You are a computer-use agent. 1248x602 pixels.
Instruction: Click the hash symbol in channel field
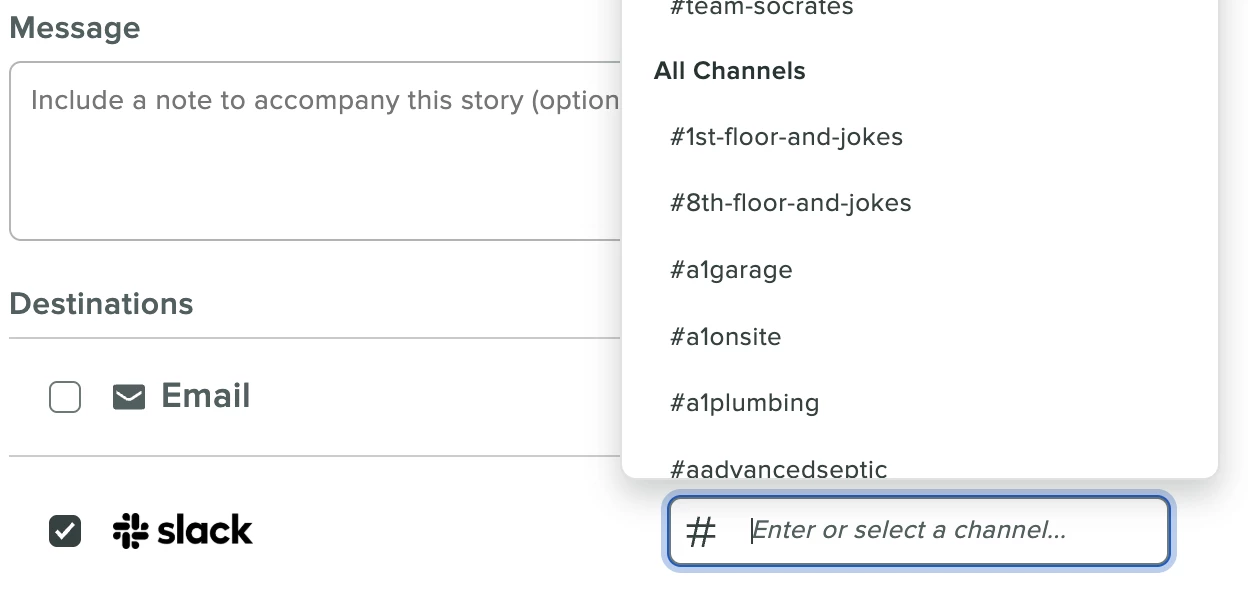click(x=701, y=531)
